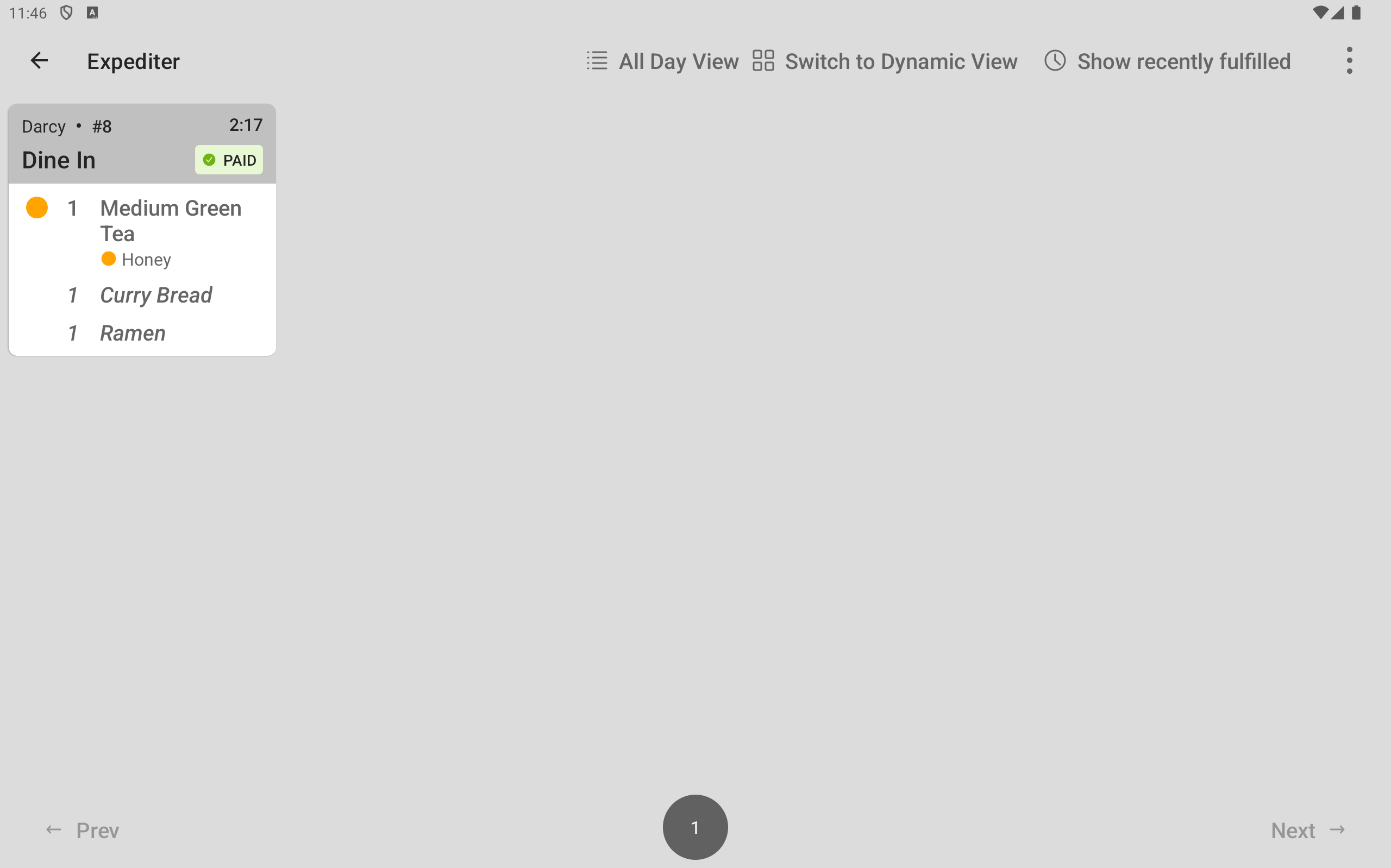
Task: Go to the Prev page
Action: point(82,830)
